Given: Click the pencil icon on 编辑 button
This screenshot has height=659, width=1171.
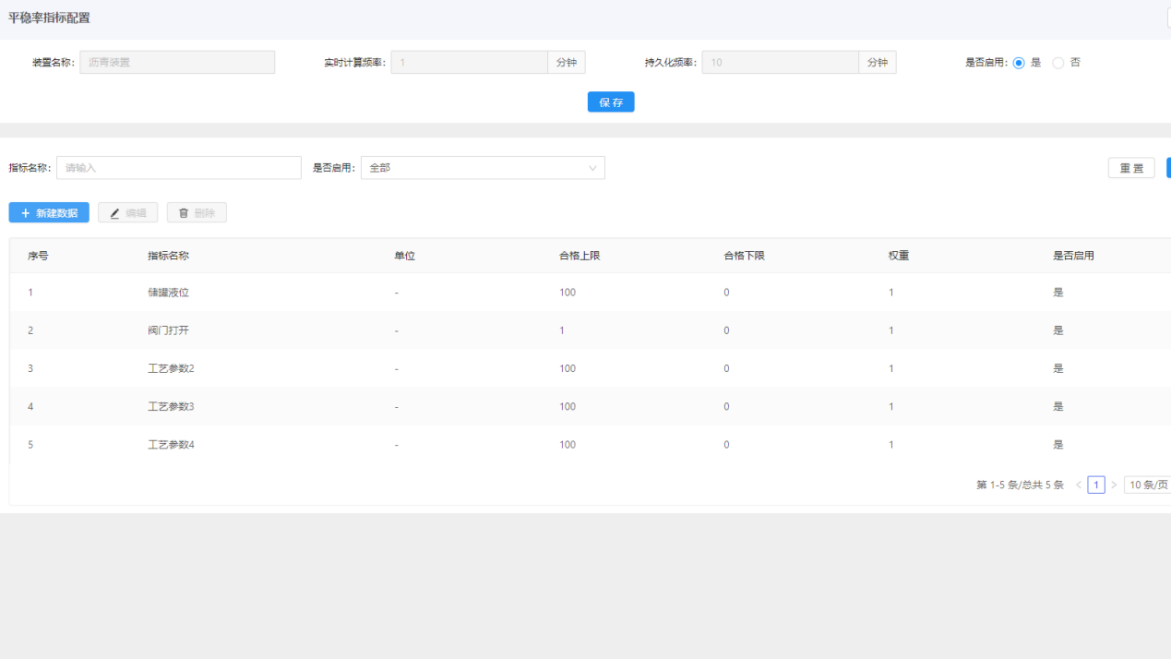Looking at the screenshot, I should click(115, 213).
